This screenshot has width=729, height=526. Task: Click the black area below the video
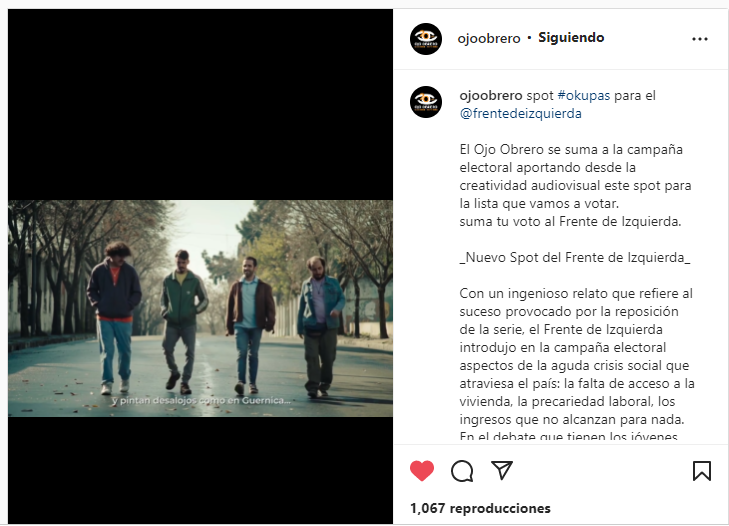pos(200,470)
